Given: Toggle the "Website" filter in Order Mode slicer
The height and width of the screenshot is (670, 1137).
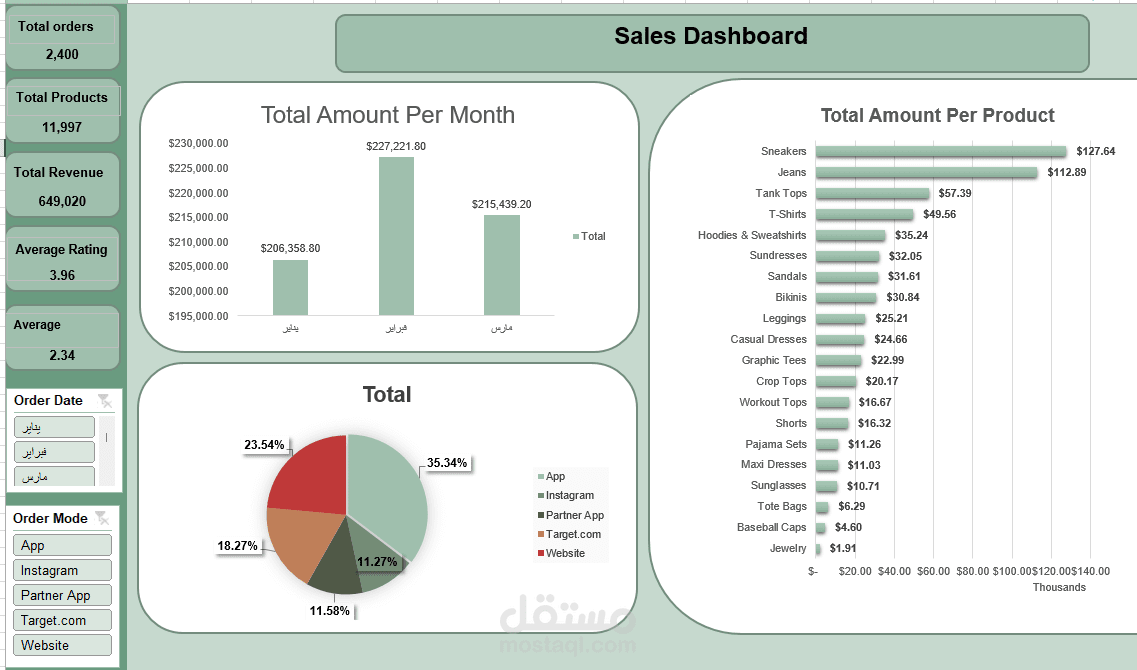Looking at the screenshot, I should [62, 645].
